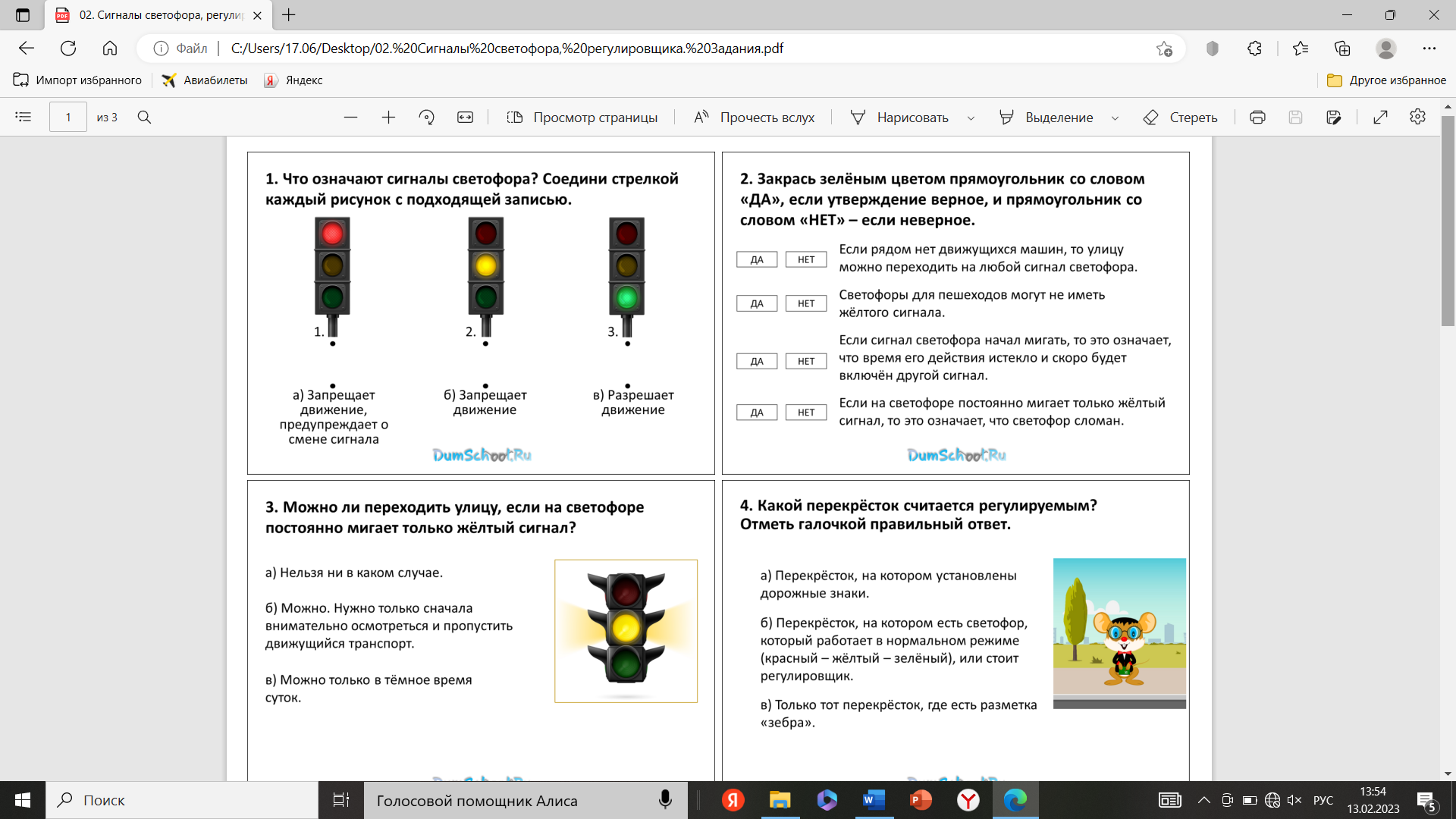1456x819 pixels.
Task: Open the user profile avatar
Action: pos(1385,49)
